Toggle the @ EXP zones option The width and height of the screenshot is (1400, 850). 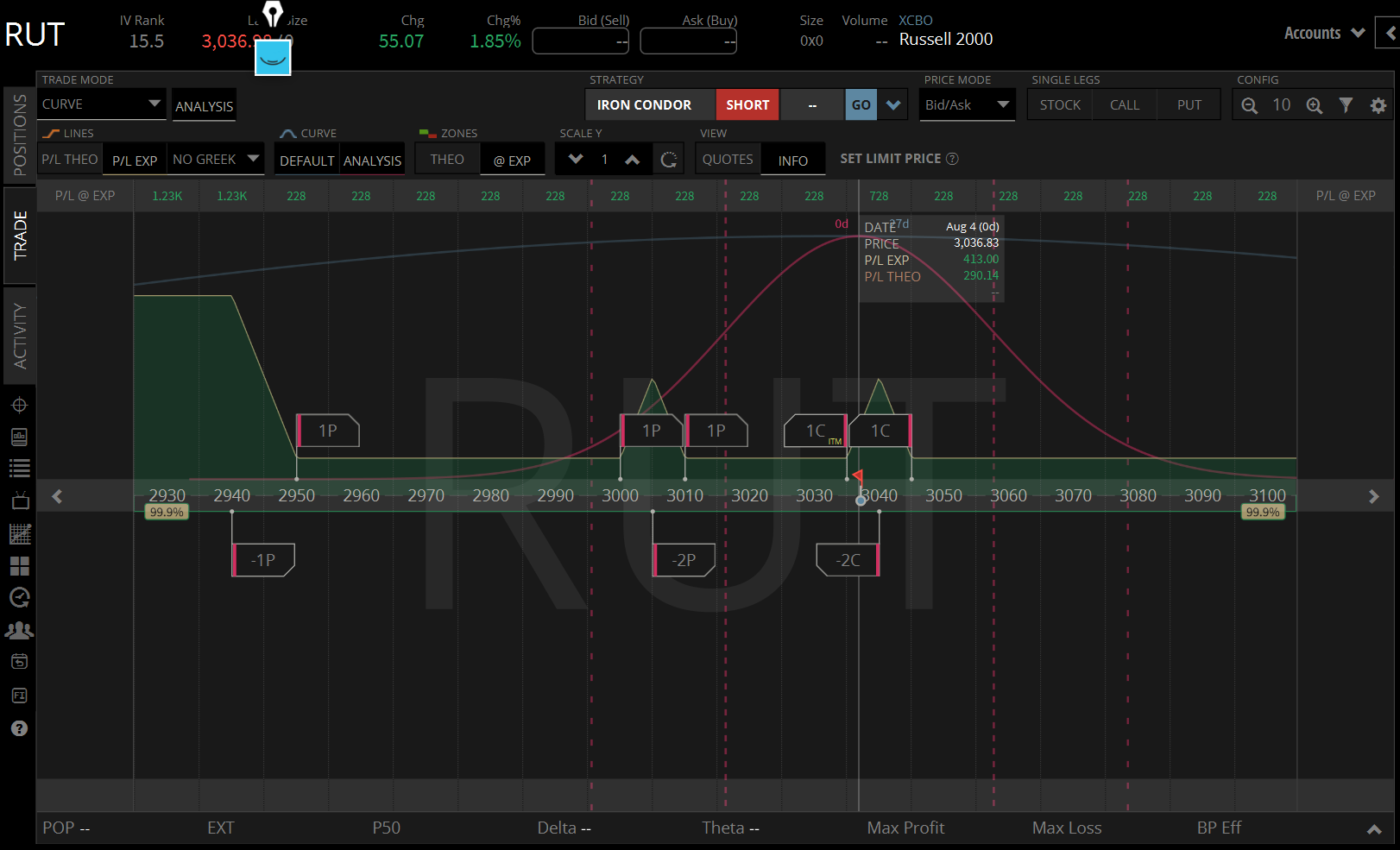pos(512,161)
